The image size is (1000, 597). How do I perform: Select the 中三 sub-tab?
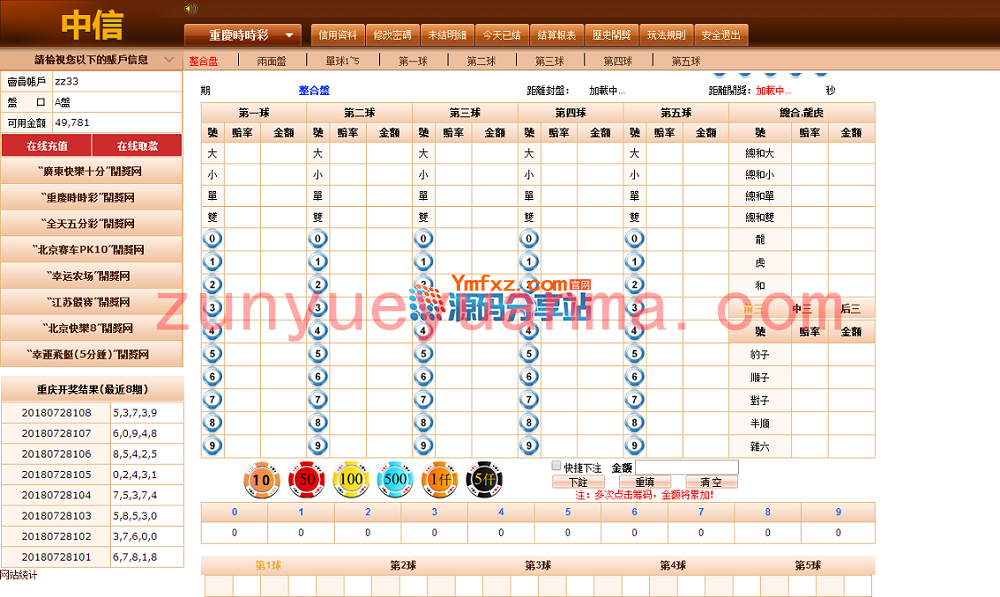pos(802,309)
